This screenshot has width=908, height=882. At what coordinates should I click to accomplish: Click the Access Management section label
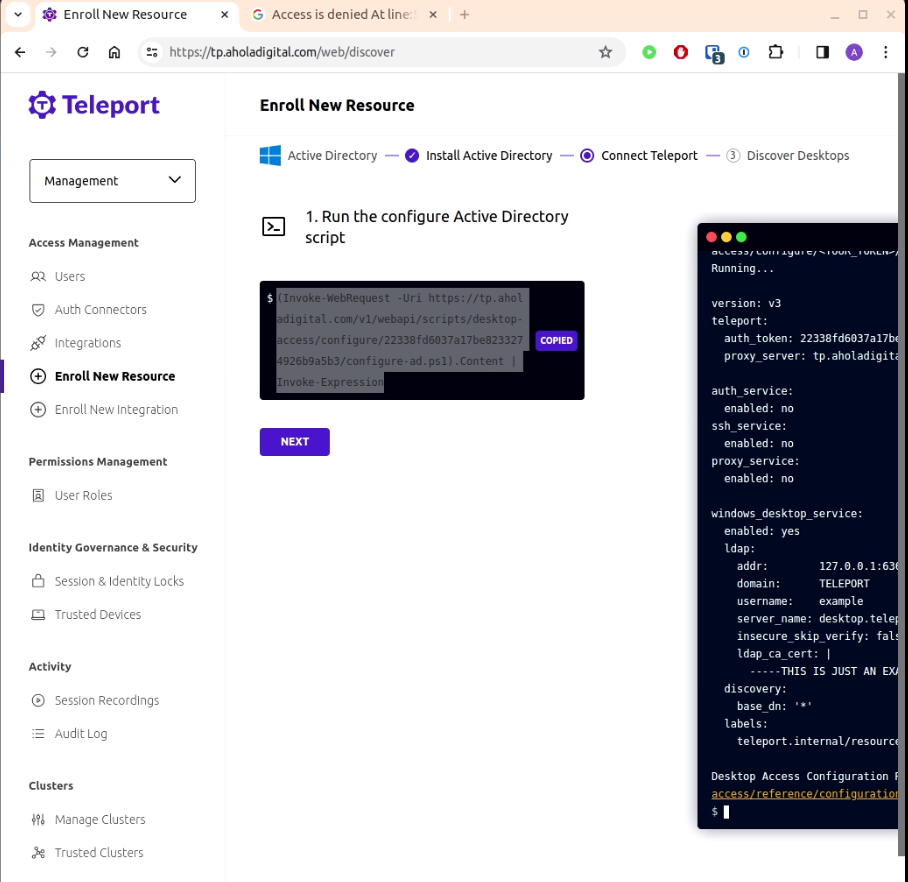click(x=83, y=243)
